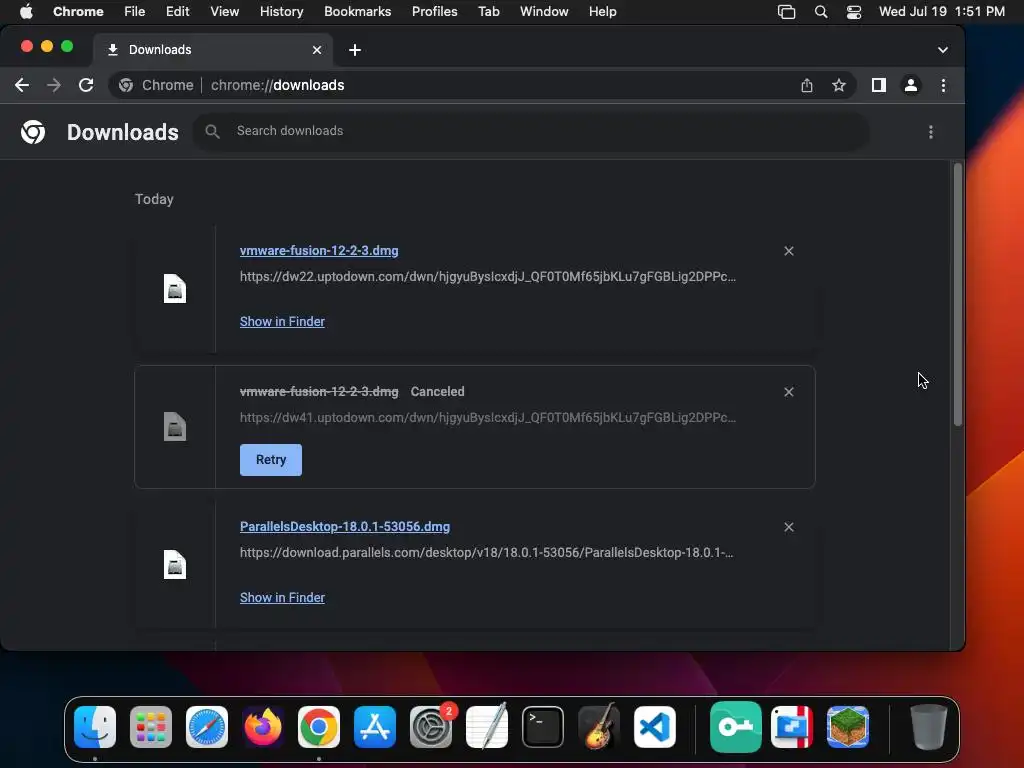Share this page via the share icon
This screenshot has width=1024, height=768.
click(807, 86)
